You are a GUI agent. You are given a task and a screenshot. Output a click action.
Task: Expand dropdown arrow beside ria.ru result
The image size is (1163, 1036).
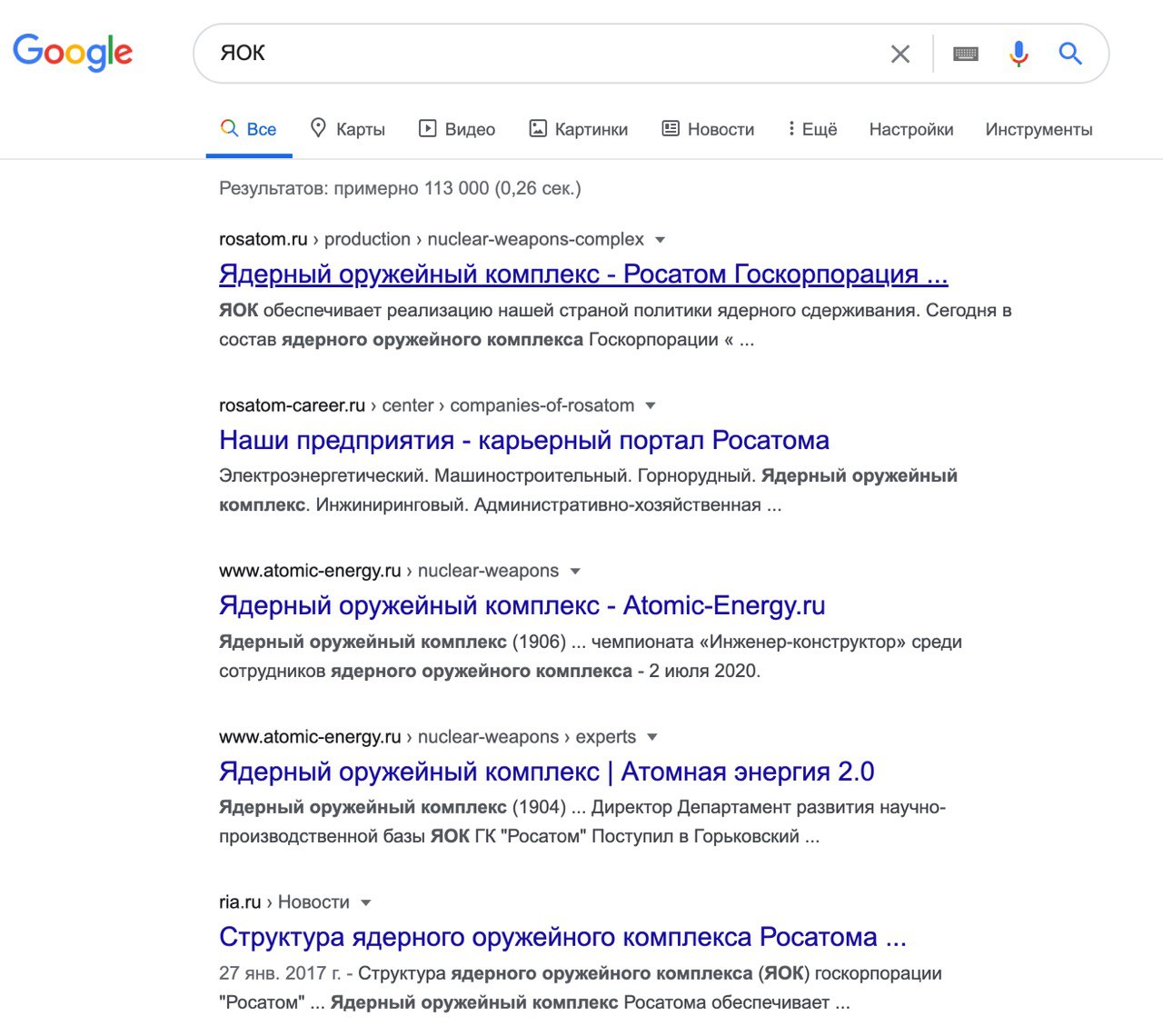[366, 903]
